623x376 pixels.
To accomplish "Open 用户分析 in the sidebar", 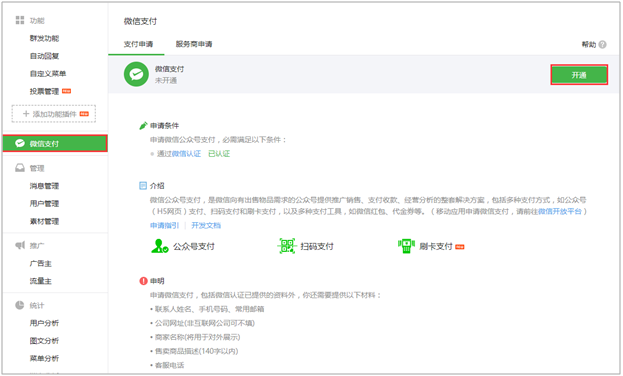I will [x=44, y=323].
